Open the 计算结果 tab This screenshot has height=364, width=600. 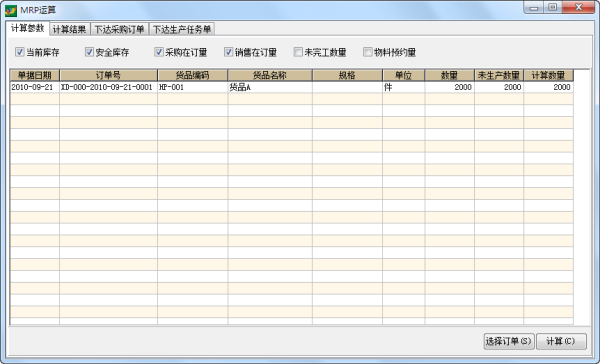pyautogui.click(x=70, y=29)
